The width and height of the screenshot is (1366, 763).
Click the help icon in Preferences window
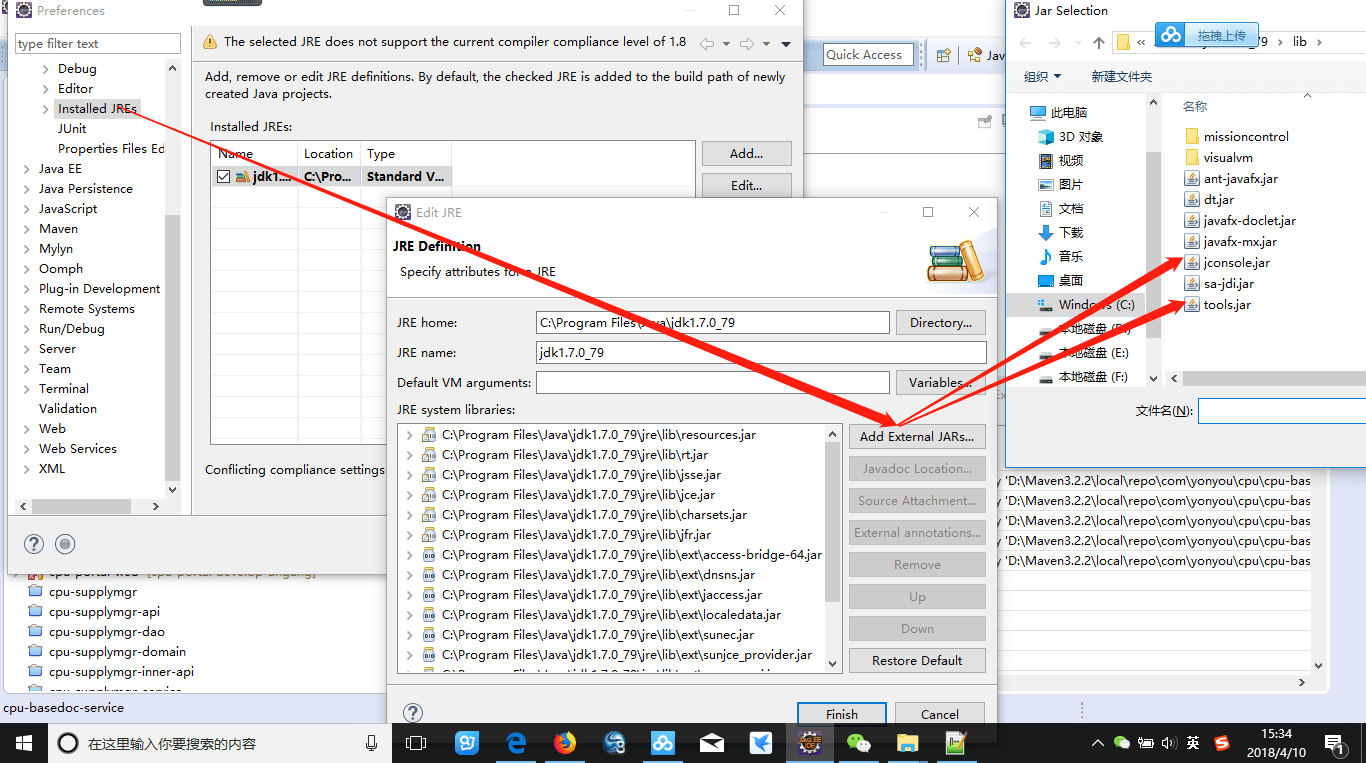tap(33, 543)
